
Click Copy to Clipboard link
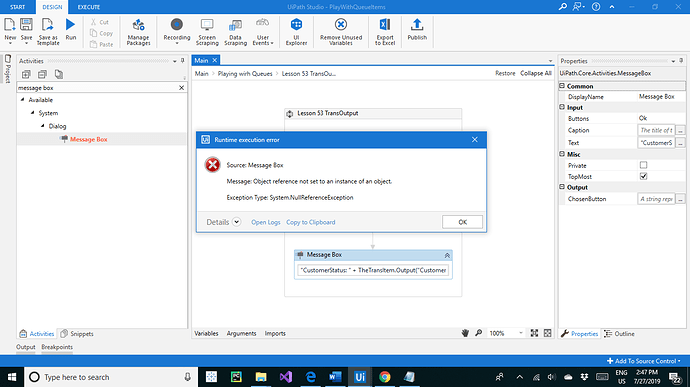coord(311,222)
